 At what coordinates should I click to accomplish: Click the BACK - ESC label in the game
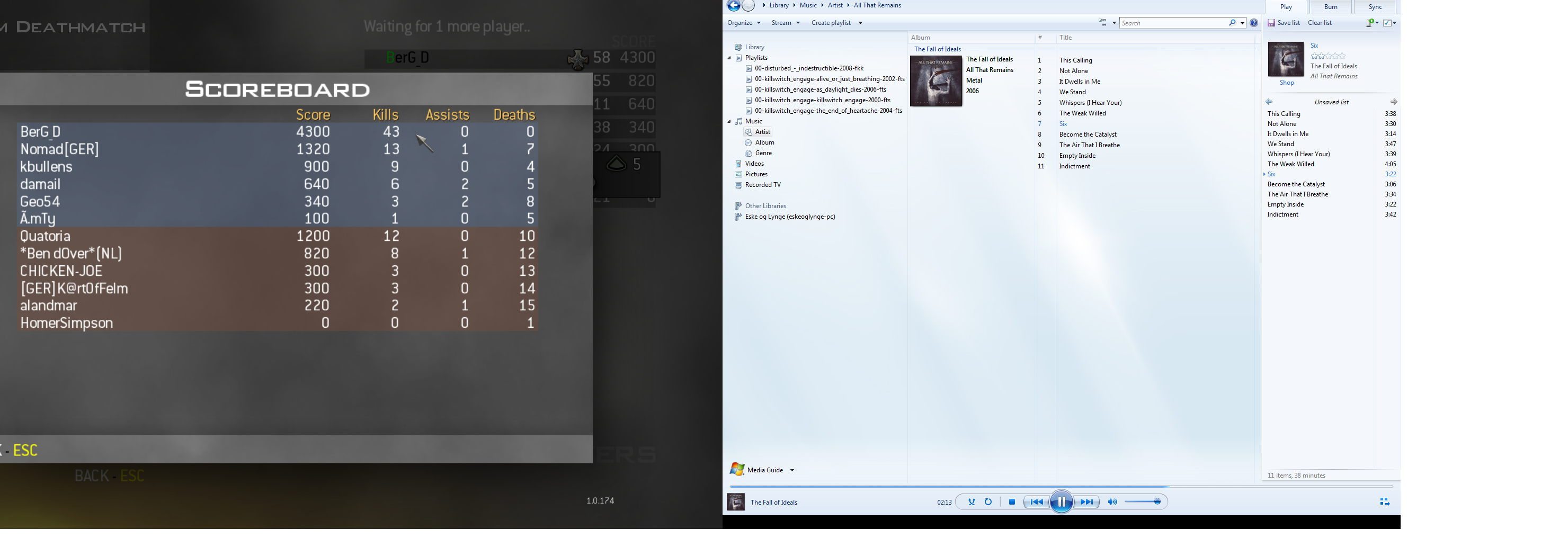click(x=110, y=476)
